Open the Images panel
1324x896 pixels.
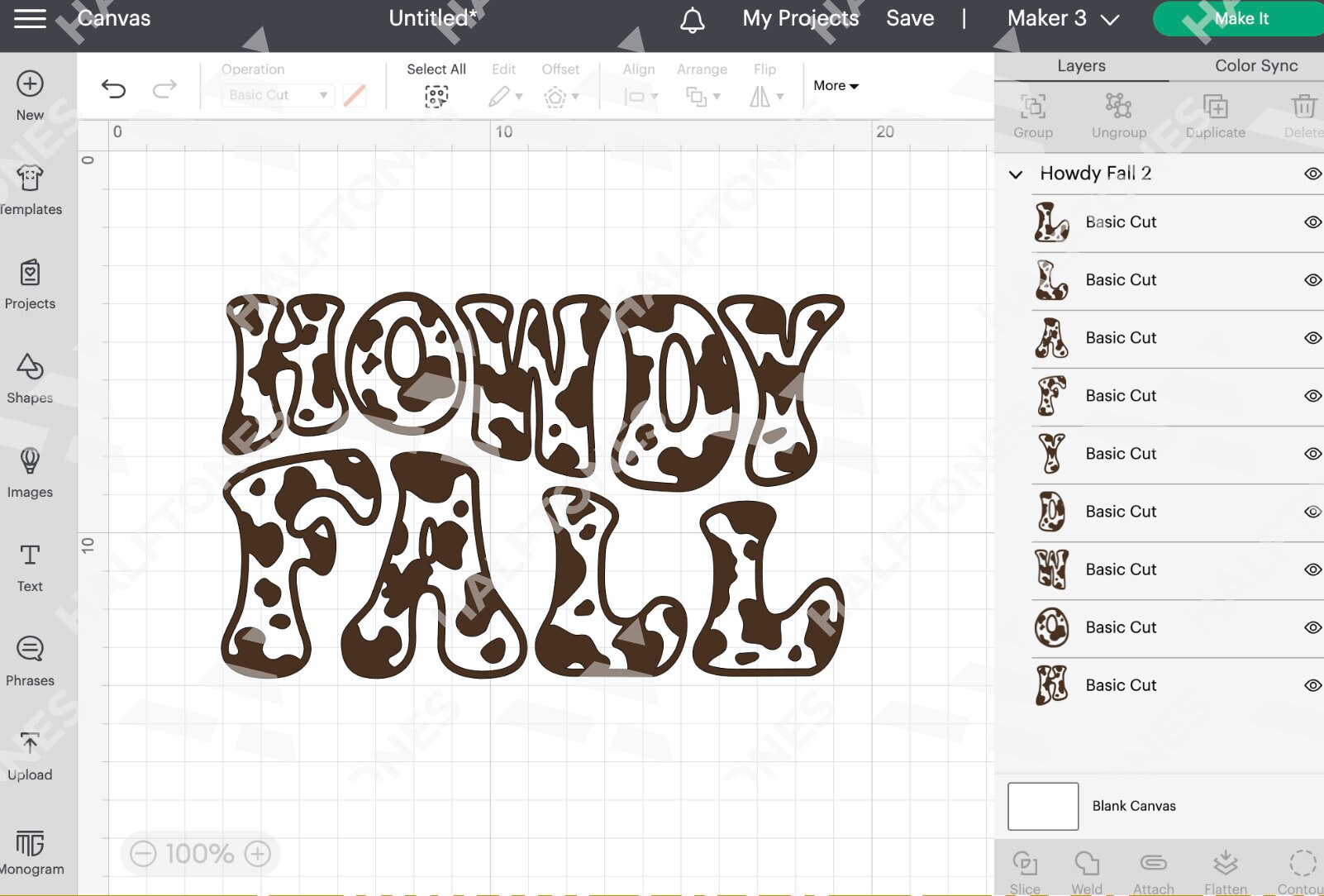(30, 472)
